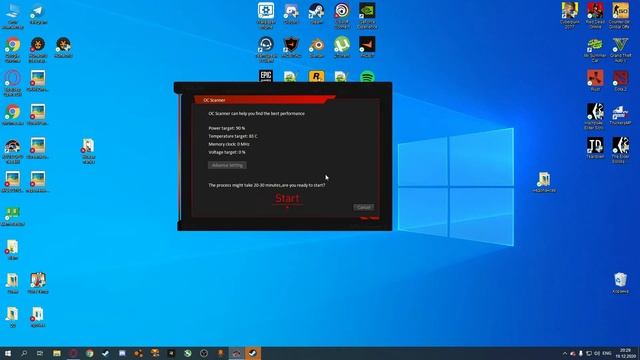Click "Voltage target: 0 %" line
The height and width of the screenshot is (360, 640).
tap(227, 152)
